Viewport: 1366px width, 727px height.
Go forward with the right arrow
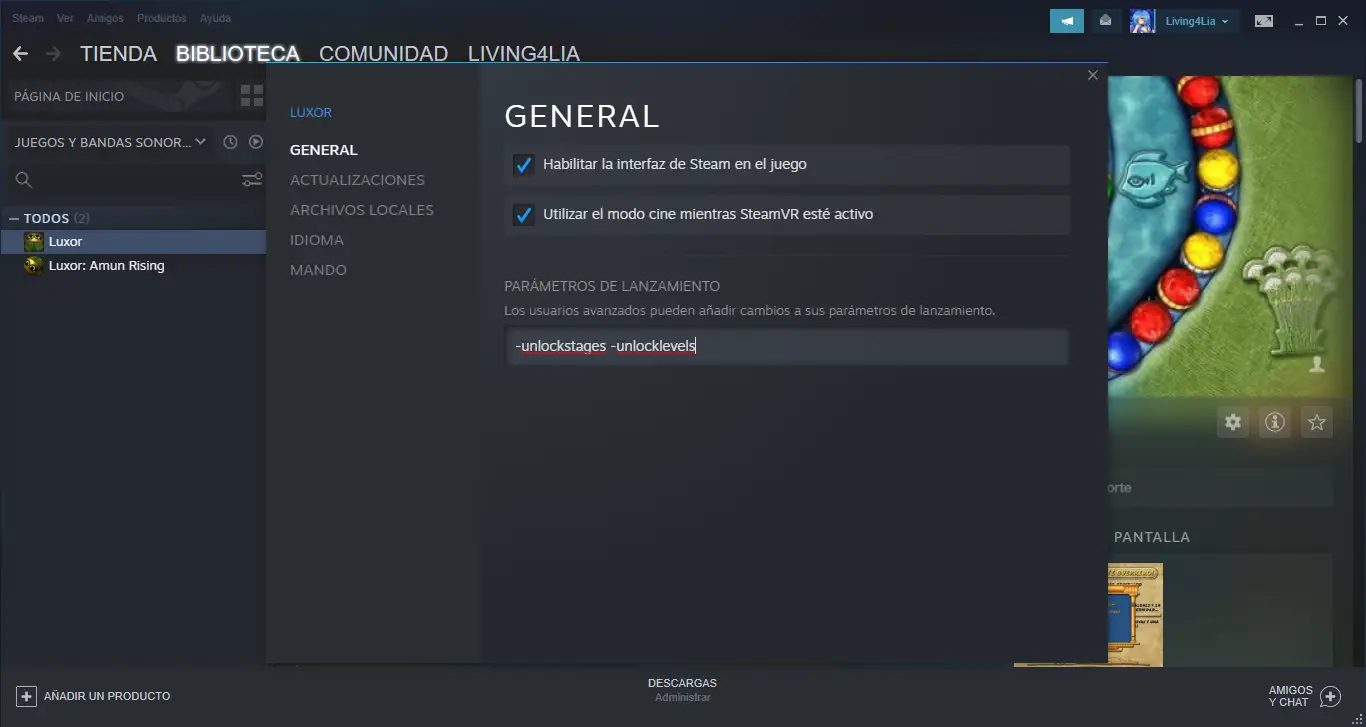point(53,54)
